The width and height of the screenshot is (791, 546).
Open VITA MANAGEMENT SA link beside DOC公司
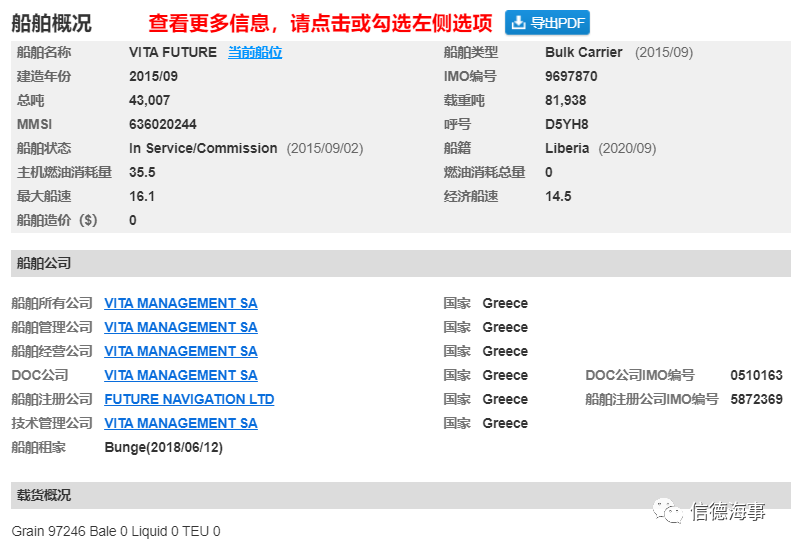pyautogui.click(x=181, y=375)
